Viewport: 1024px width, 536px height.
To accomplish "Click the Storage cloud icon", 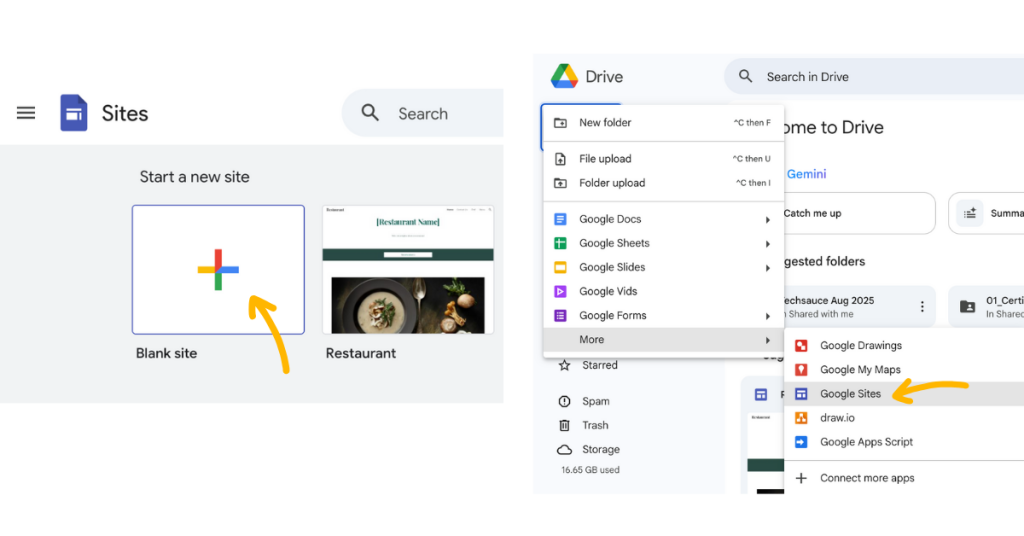I will tap(564, 450).
